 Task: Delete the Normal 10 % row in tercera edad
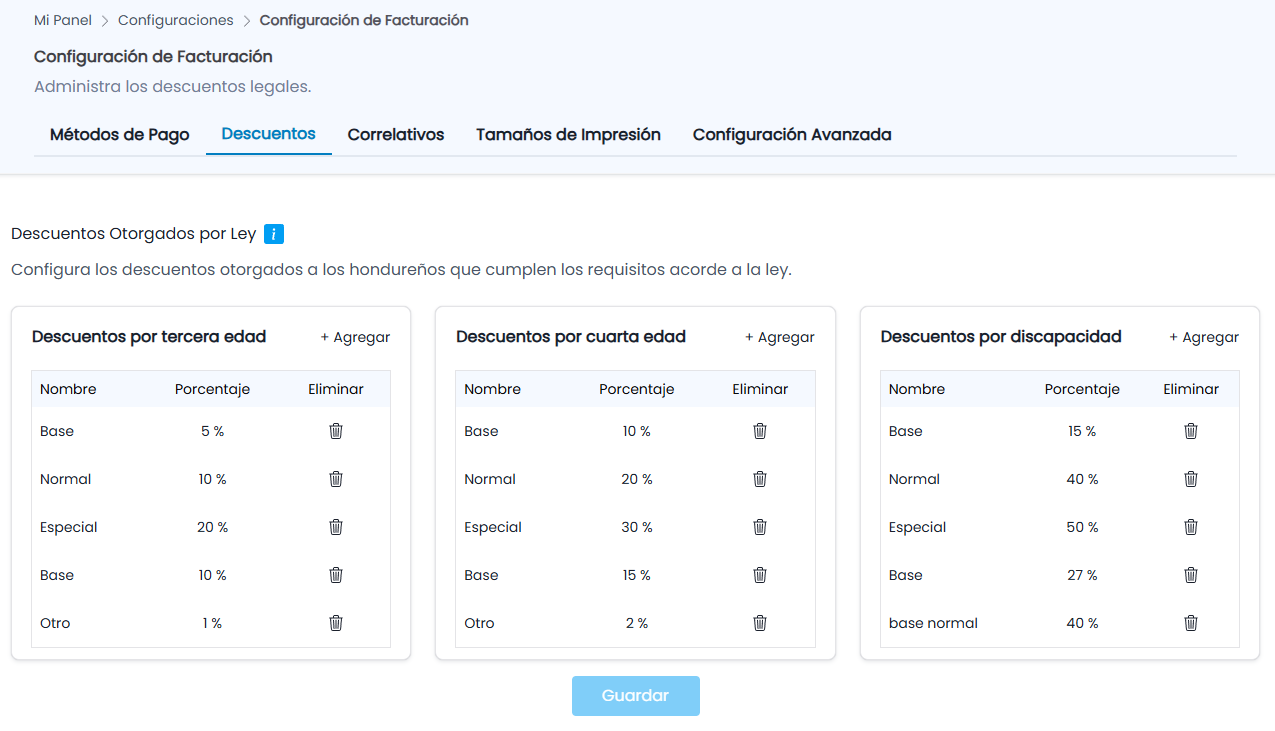click(x=336, y=479)
